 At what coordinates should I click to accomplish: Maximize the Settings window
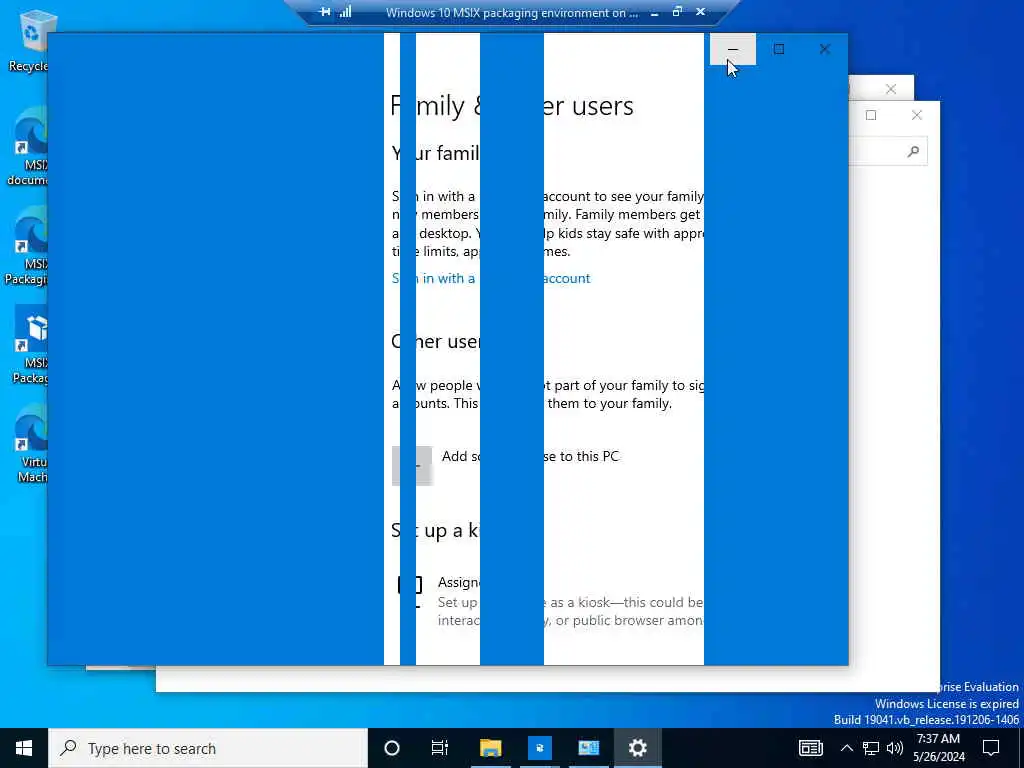point(778,49)
